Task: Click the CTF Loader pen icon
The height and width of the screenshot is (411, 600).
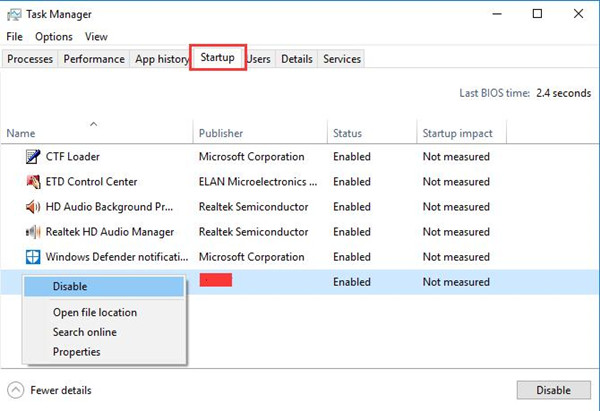Action: point(33,157)
